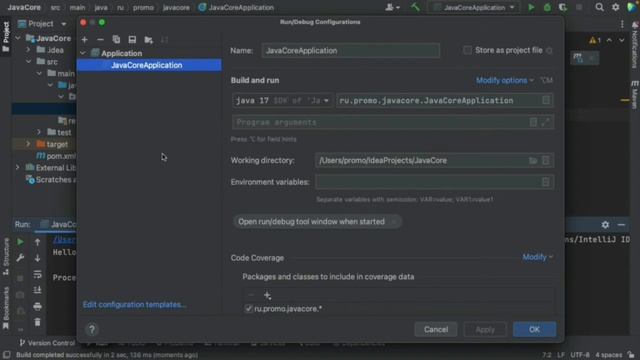The height and width of the screenshot is (360, 640).
Task: Open the Bookmarks side tool tab
Action: click(x=6, y=308)
